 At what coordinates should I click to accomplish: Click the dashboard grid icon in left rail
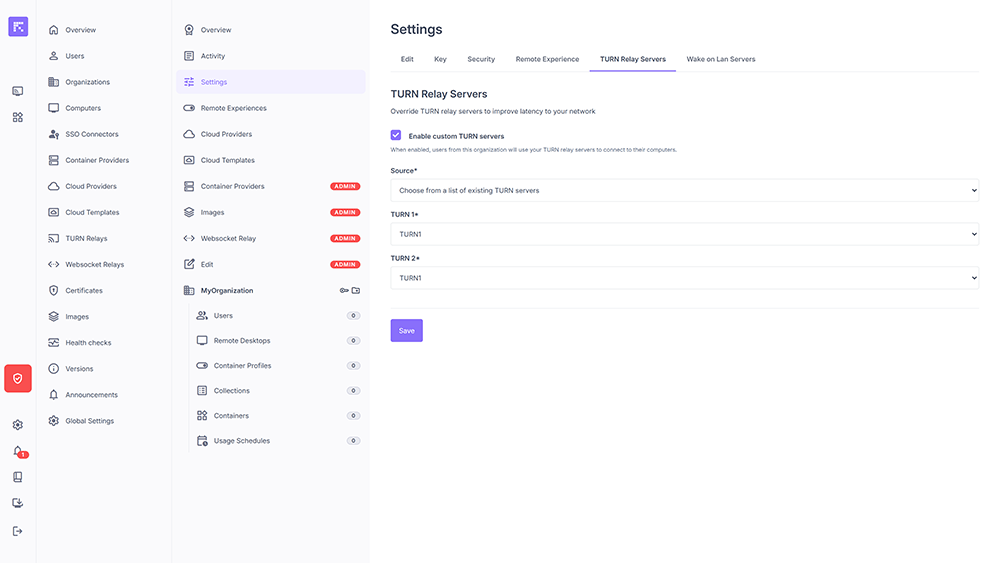[18, 117]
